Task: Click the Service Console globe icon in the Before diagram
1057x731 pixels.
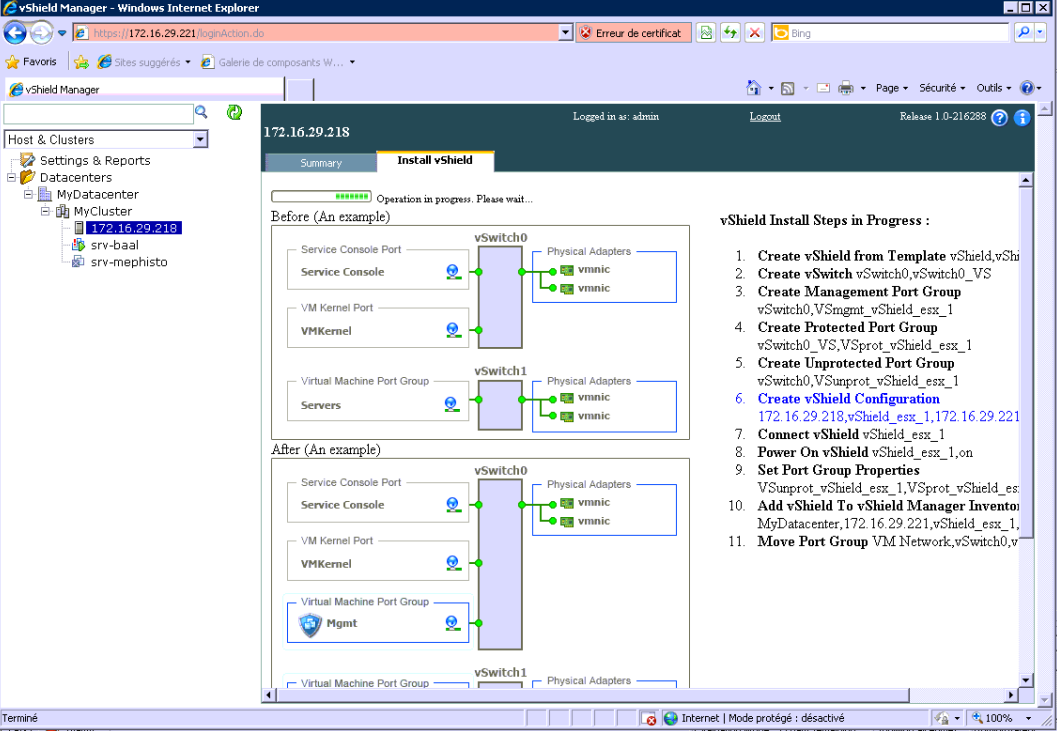Action: point(452,272)
